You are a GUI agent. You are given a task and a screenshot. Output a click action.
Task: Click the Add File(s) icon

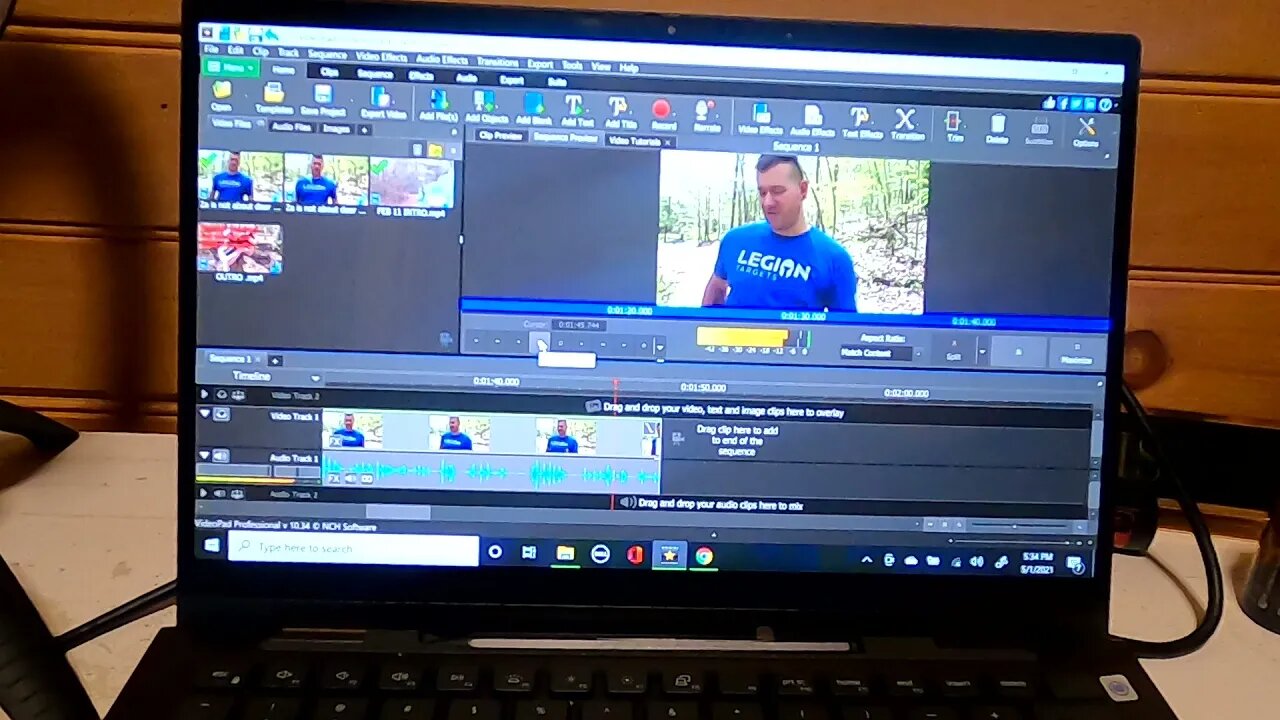coord(439,104)
